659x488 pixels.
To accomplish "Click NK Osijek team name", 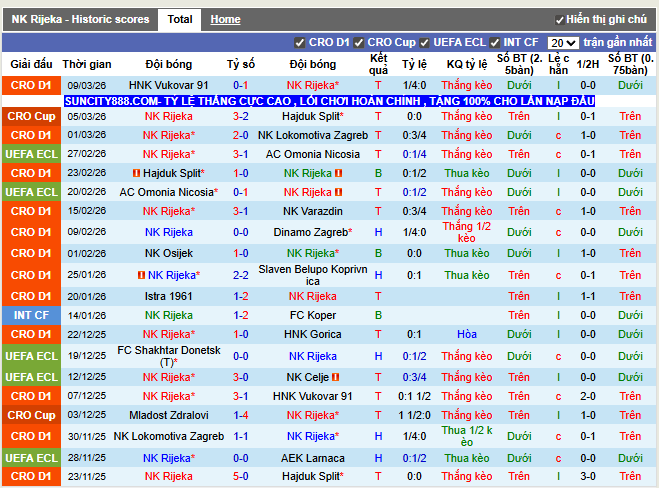I will (169, 253).
